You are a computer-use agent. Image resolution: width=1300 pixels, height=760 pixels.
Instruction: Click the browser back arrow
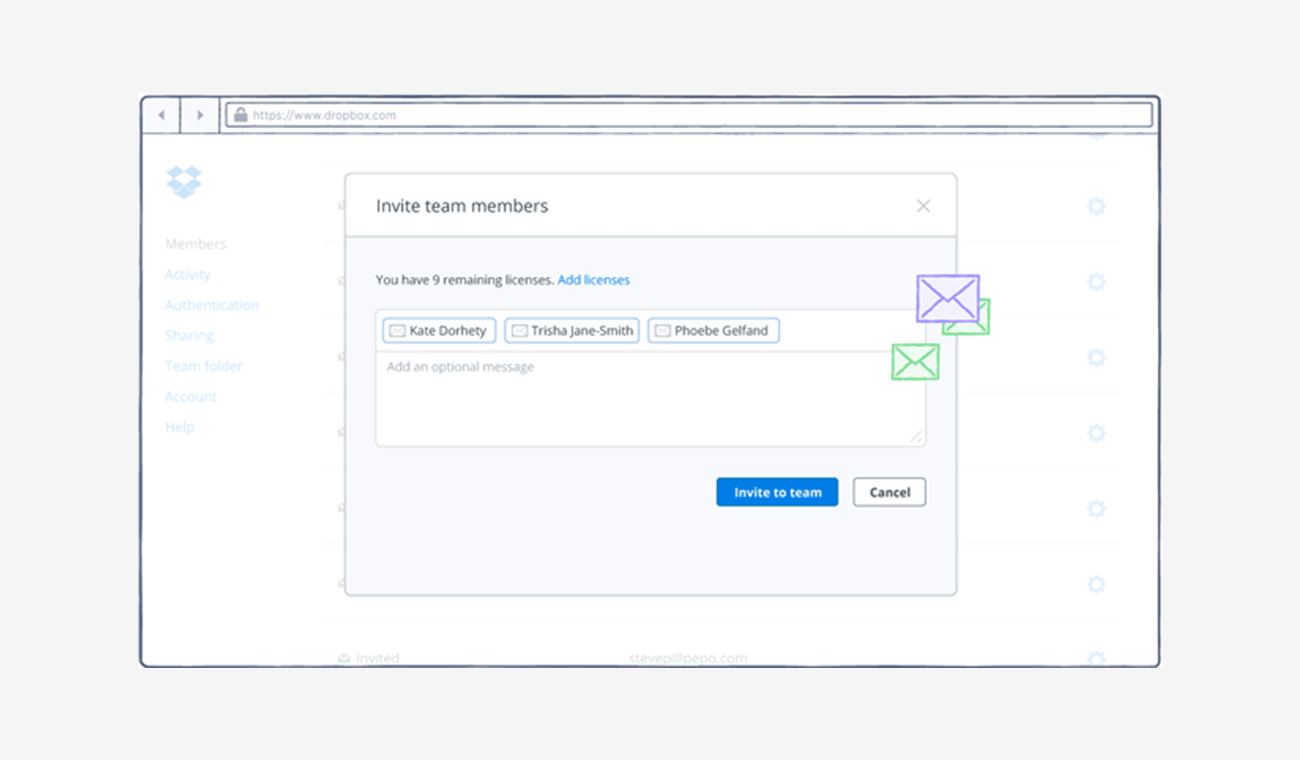point(161,115)
